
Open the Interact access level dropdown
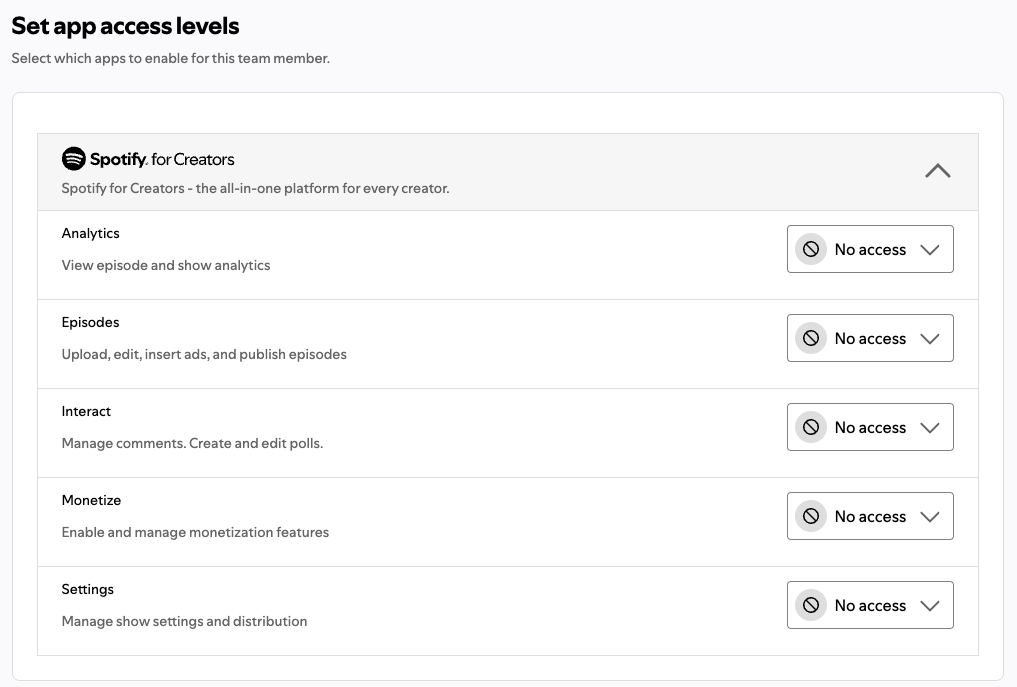[870, 427]
